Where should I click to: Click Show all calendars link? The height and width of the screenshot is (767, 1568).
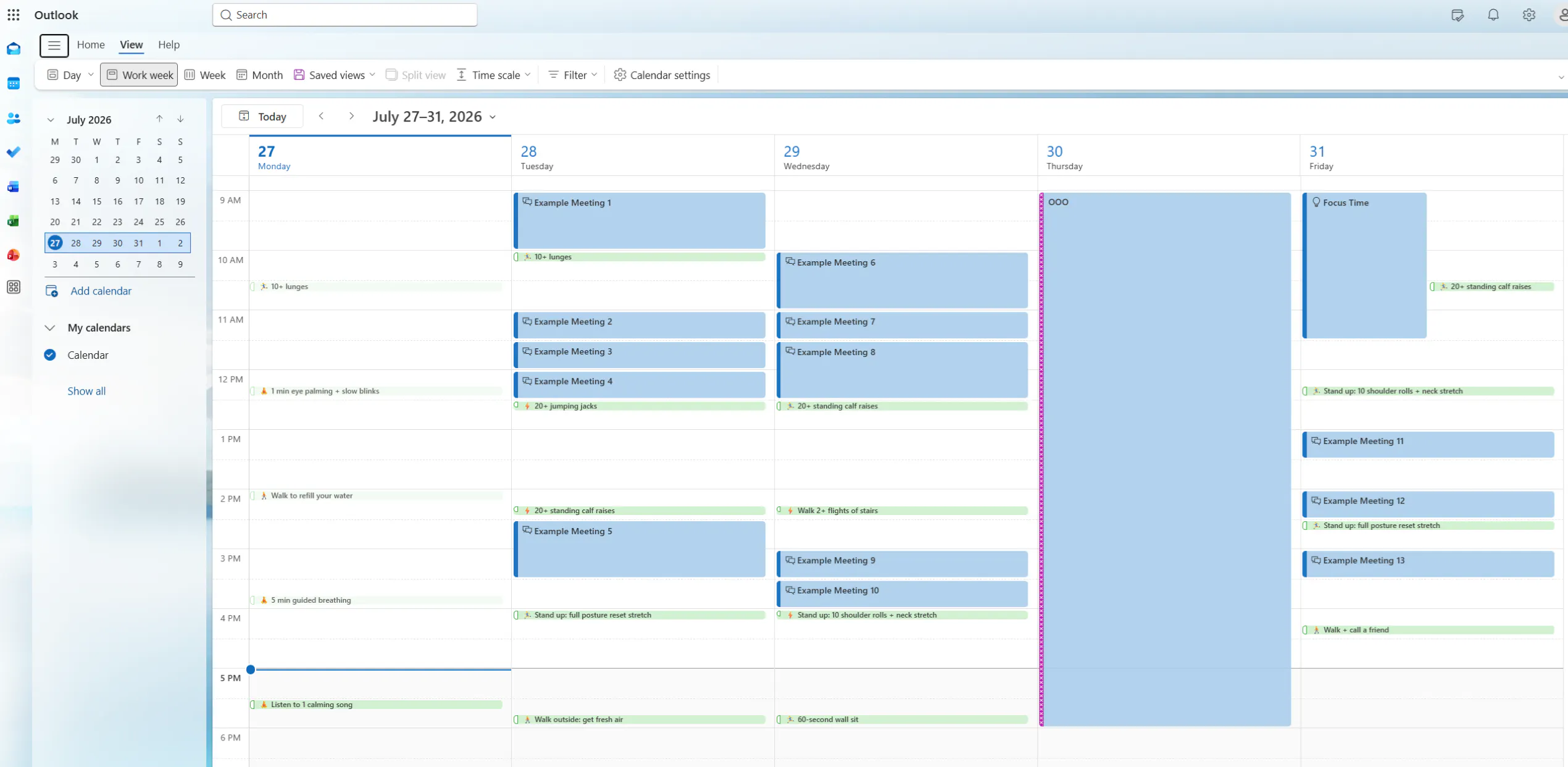(86, 391)
